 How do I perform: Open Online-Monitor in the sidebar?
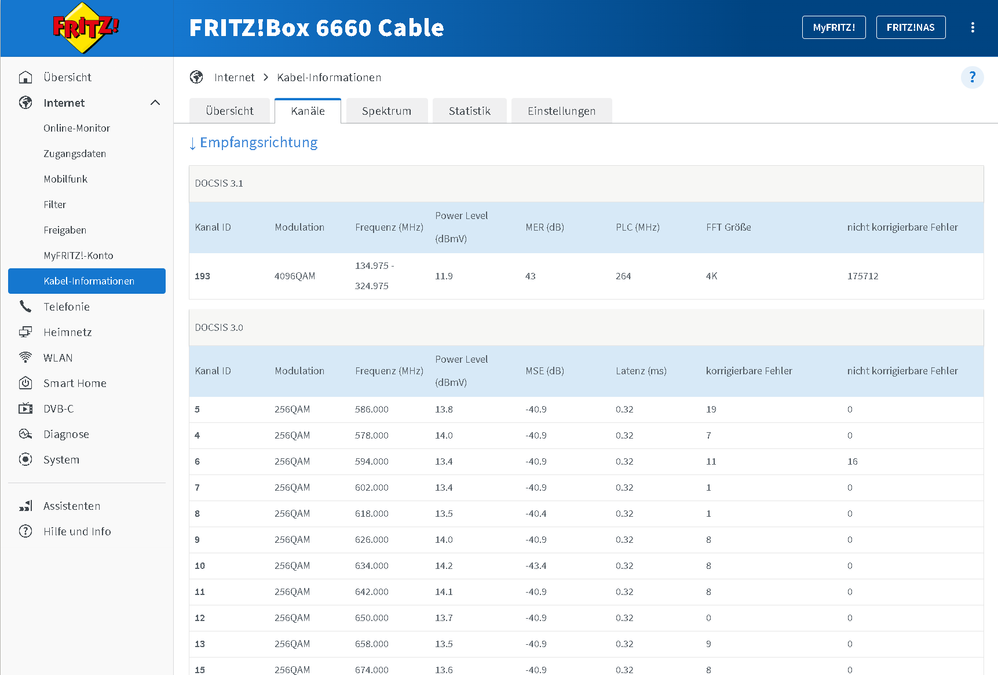point(77,128)
